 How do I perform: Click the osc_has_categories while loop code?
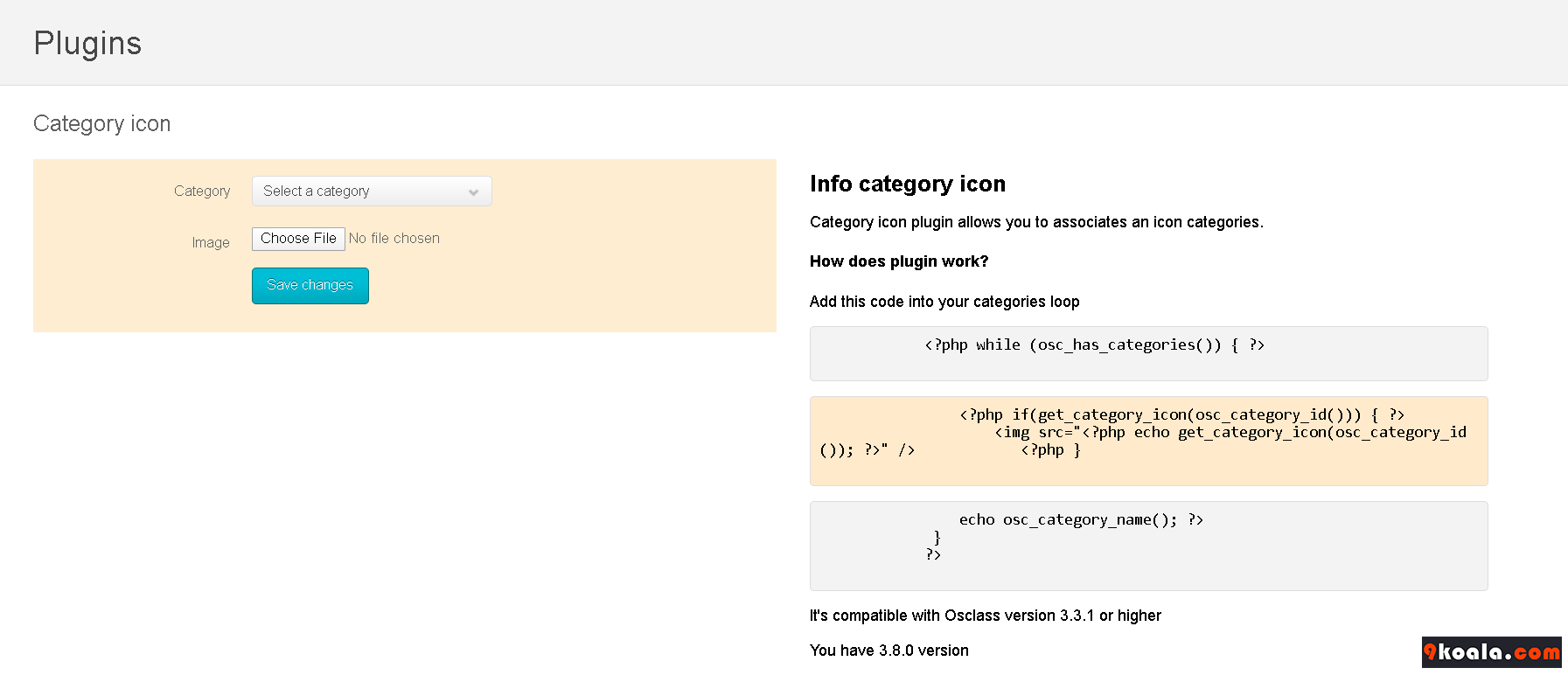(1094, 345)
